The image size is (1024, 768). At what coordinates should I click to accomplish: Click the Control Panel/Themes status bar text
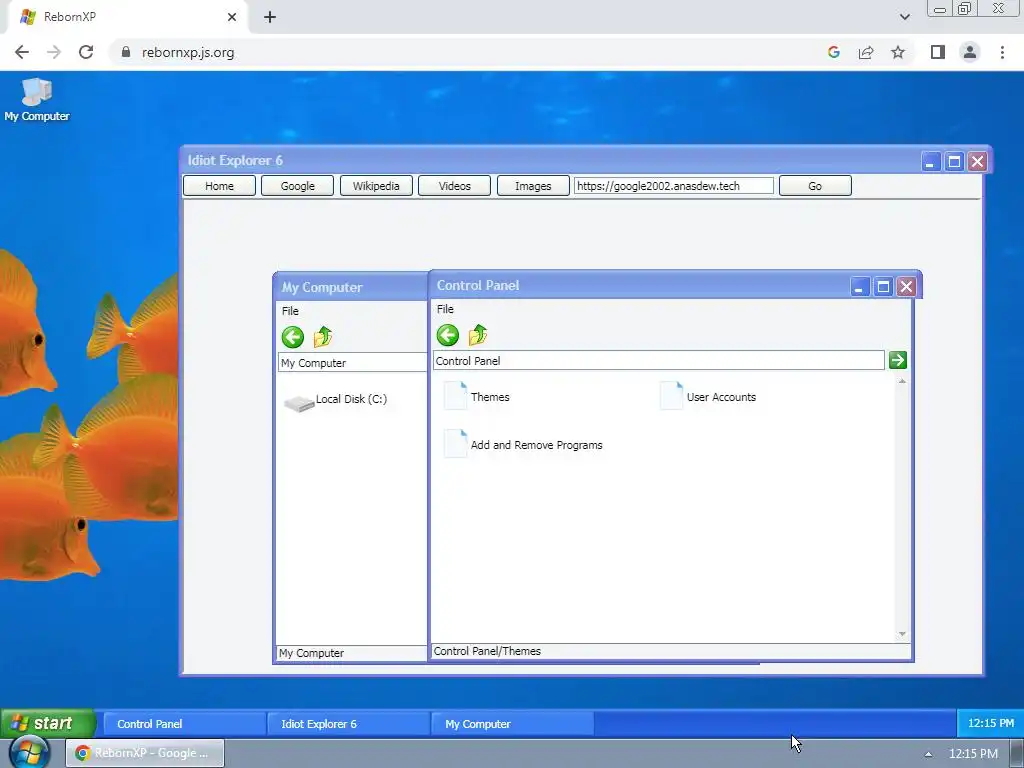487,651
